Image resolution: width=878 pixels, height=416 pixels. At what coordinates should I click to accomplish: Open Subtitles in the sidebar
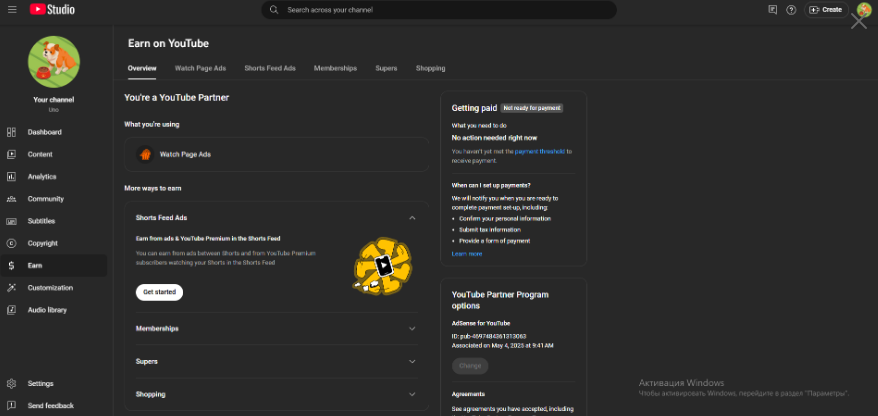(54, 221)
